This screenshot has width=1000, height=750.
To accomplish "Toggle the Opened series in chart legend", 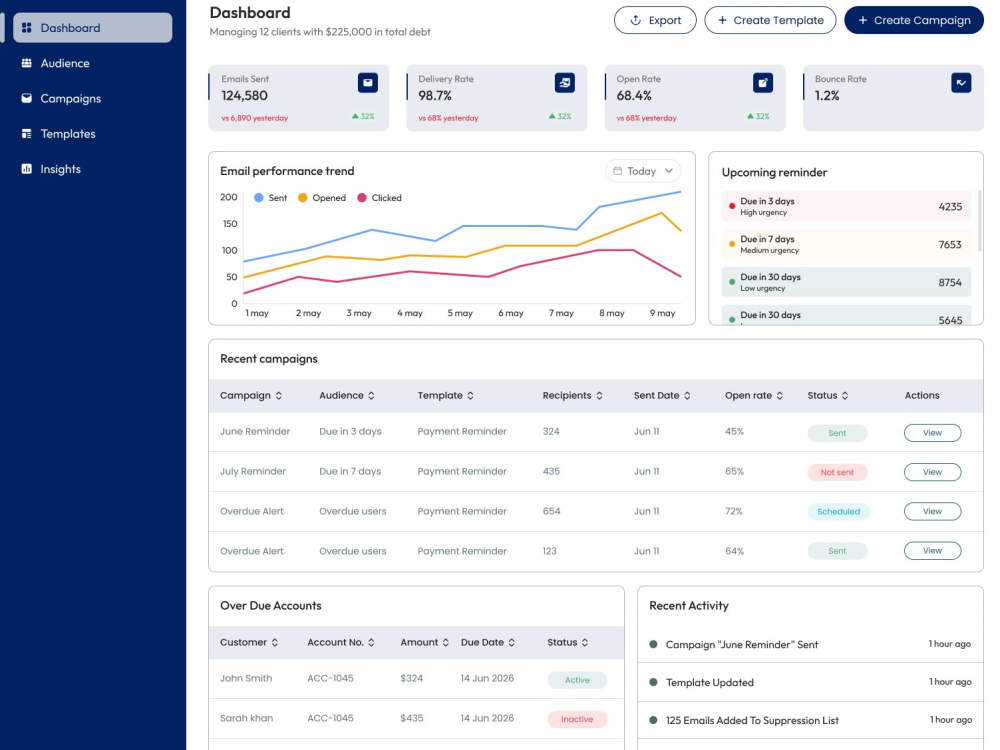I will point(322,198).
